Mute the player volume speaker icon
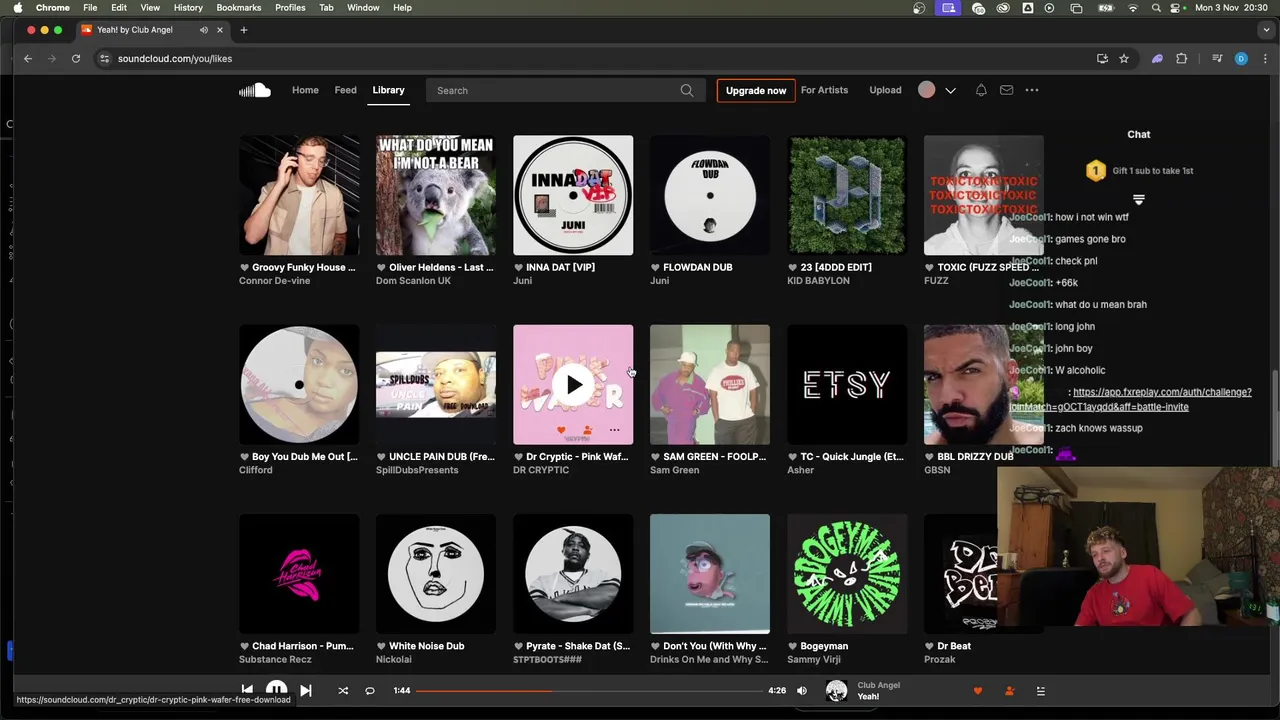This screenshot has width=1280, height=720. pos(801,690)
